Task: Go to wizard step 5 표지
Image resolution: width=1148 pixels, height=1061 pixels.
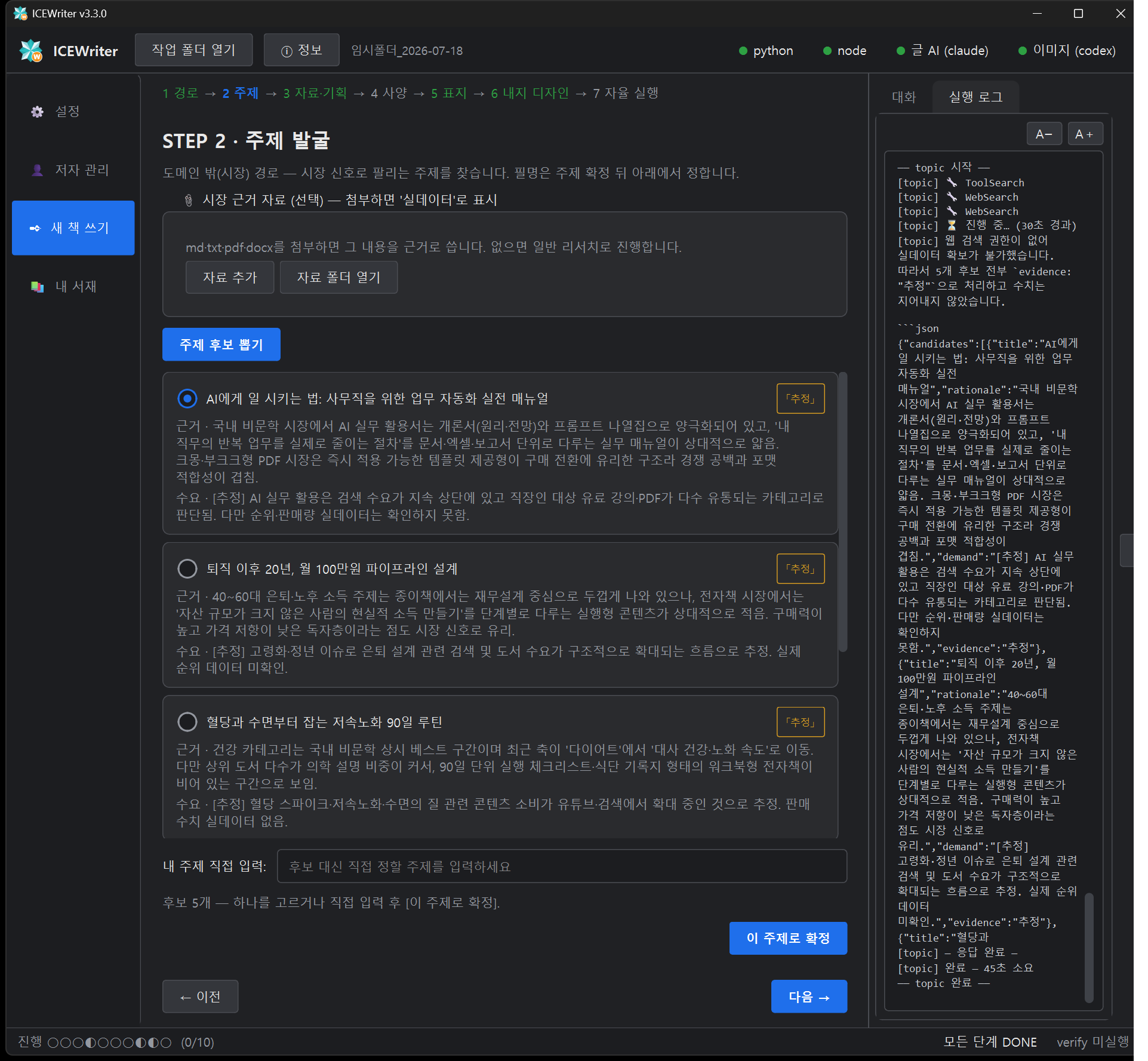Action: pyautogui.click(x=449, y=93)
